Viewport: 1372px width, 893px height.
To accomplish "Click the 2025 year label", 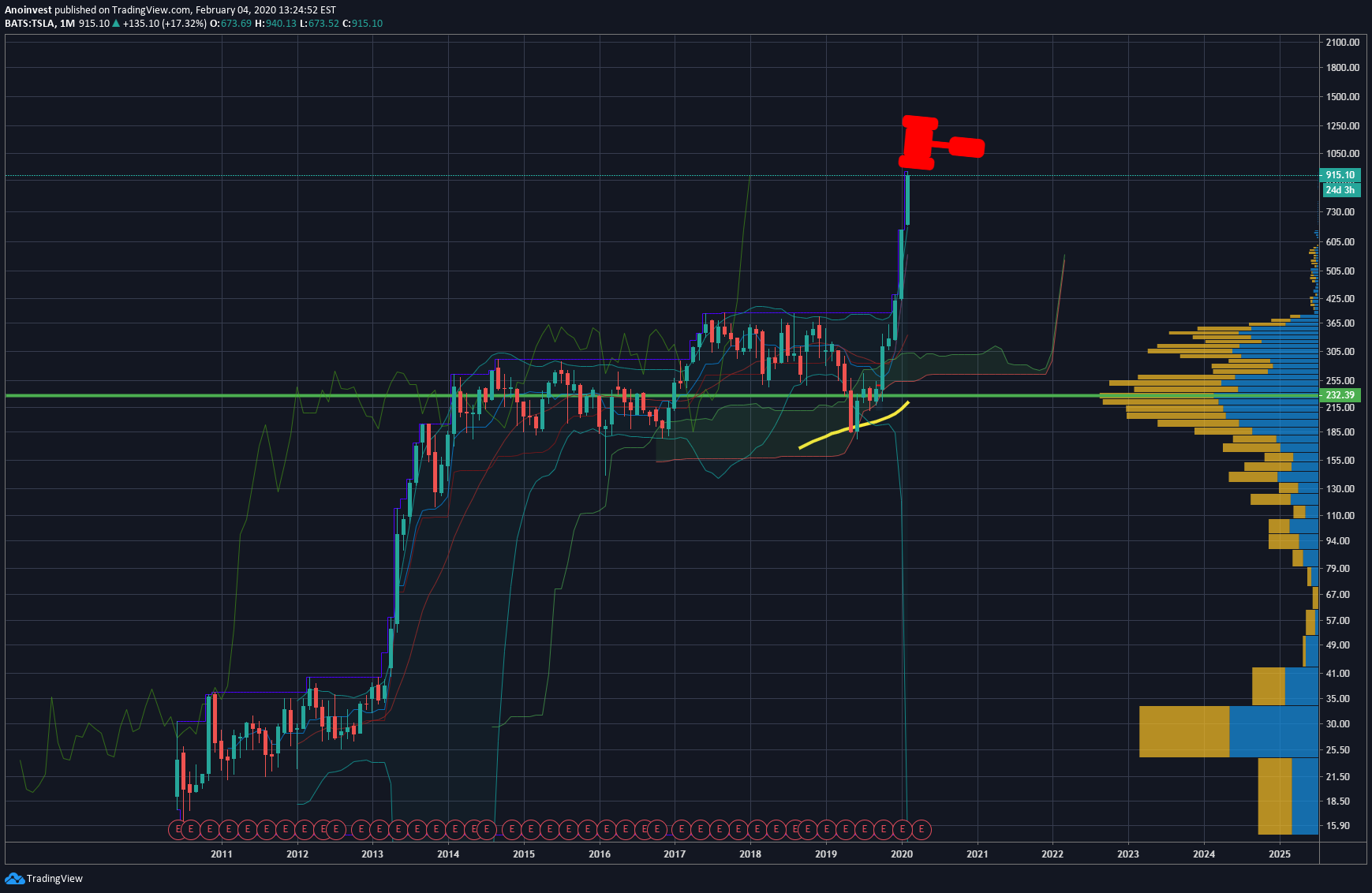I will [1280, 854].
